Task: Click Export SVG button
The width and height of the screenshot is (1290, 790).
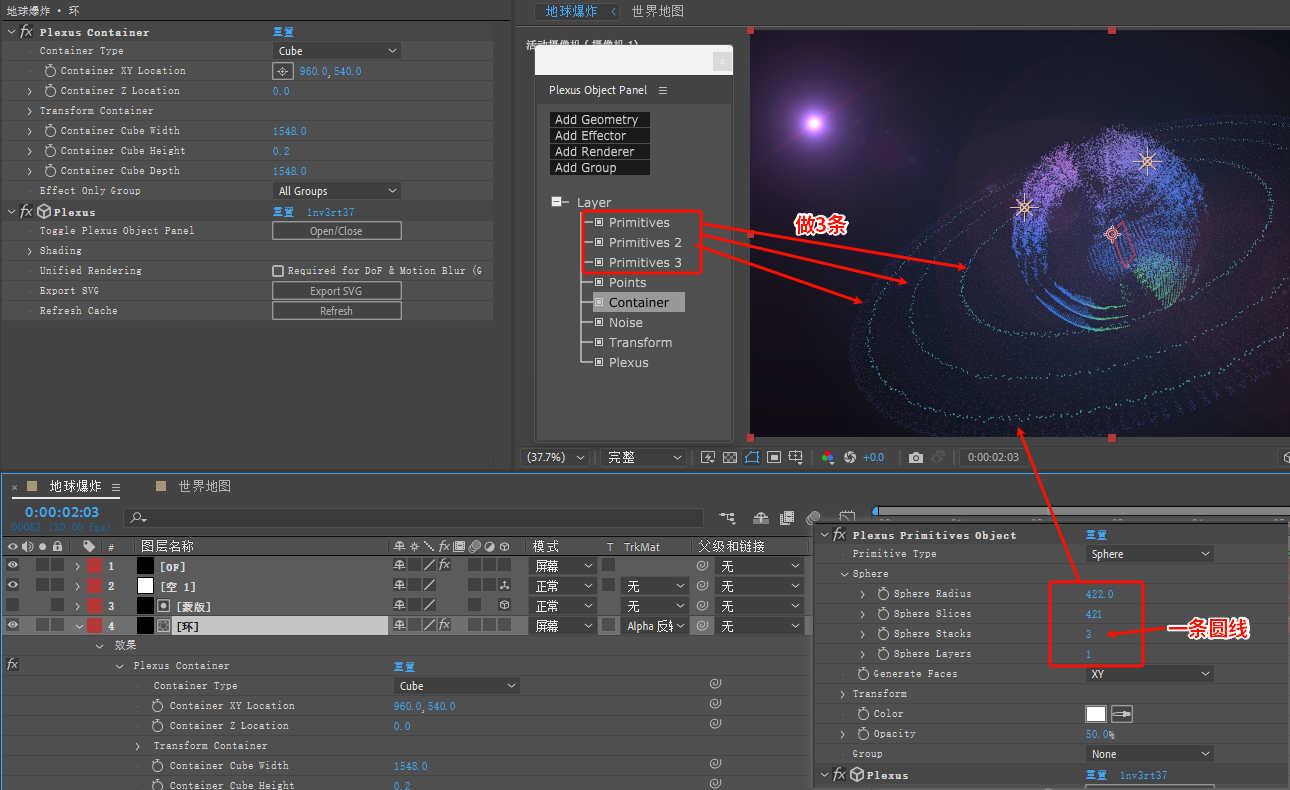Action: tap(337, 291)
